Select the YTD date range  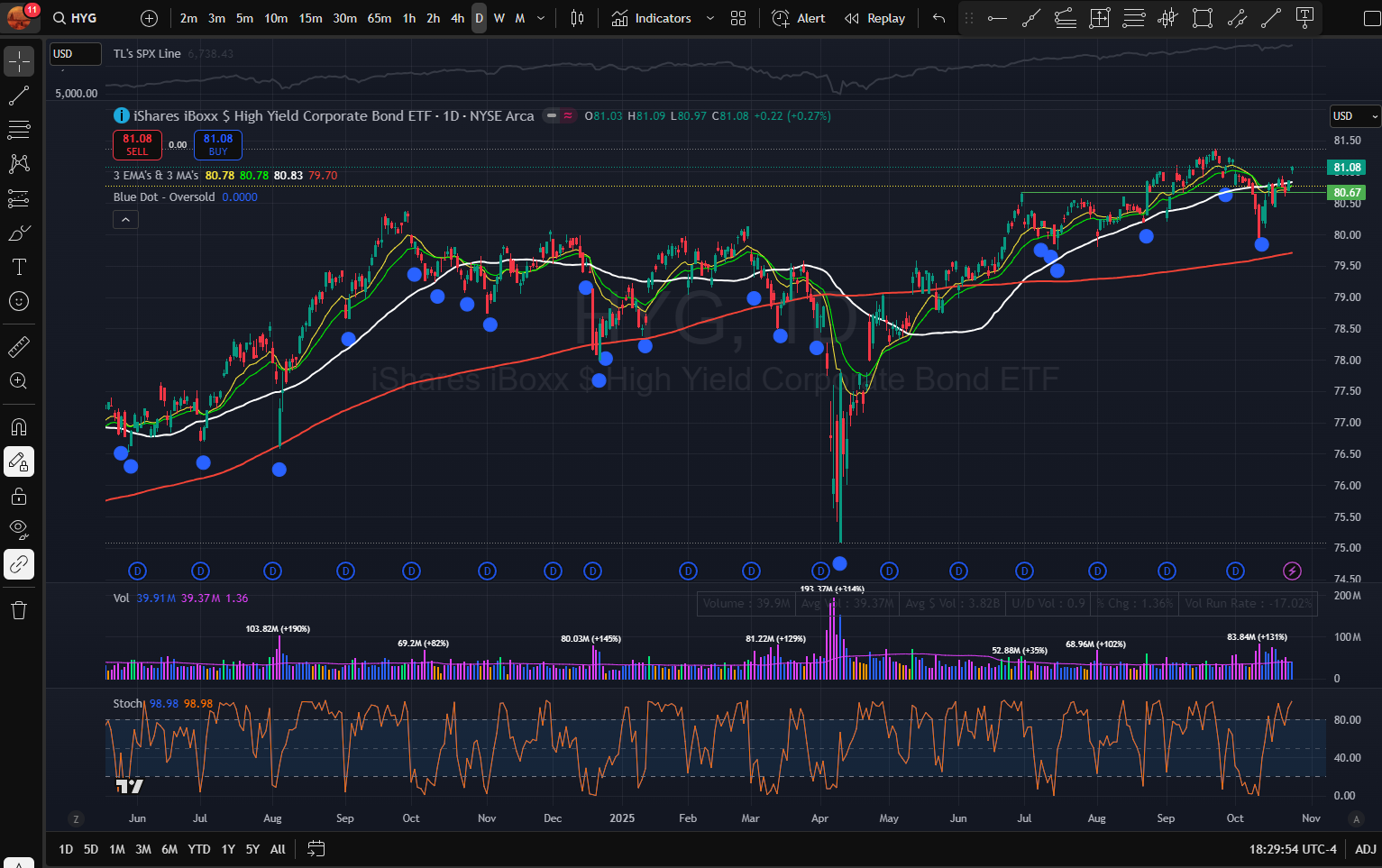pos(199,849)
